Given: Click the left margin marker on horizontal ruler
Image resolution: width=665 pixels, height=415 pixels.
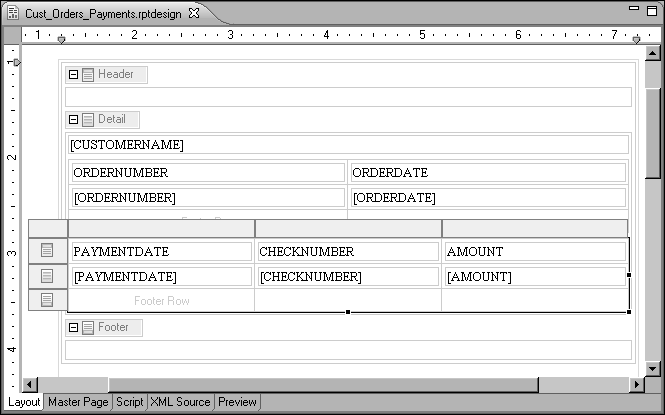Looking at the screenshot, I should tap(61, 39).
